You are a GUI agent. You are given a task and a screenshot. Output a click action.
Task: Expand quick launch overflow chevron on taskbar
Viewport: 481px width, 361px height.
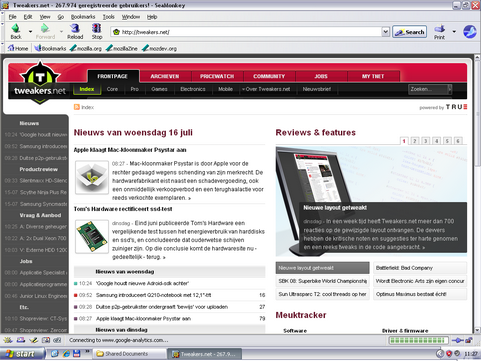(87, 351)
